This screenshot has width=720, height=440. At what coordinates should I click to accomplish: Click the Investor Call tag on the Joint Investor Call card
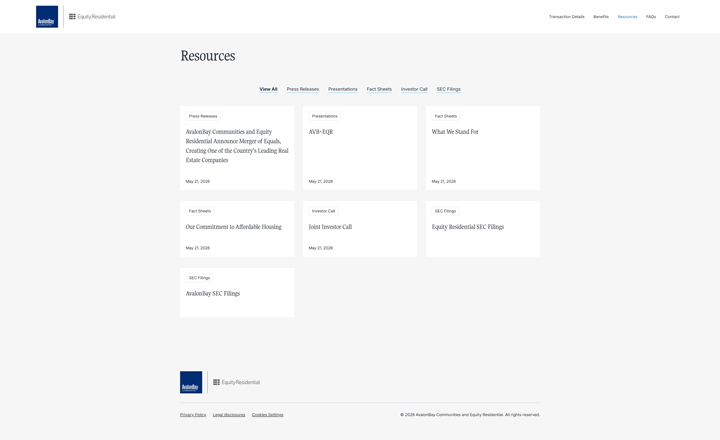[323, 211]
